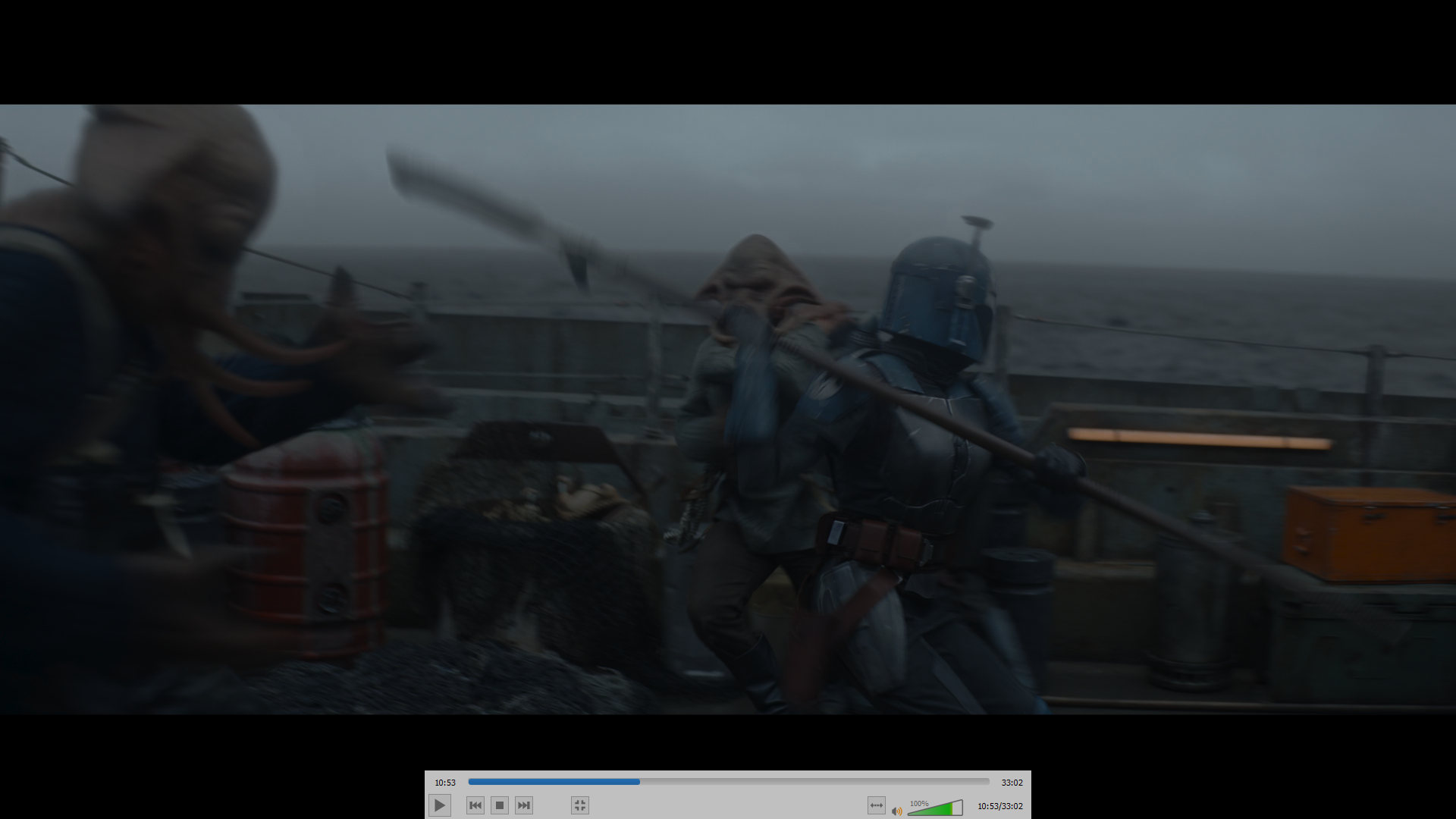
Task: Adjust the green volume slider
Action: (x=935, y=808)
